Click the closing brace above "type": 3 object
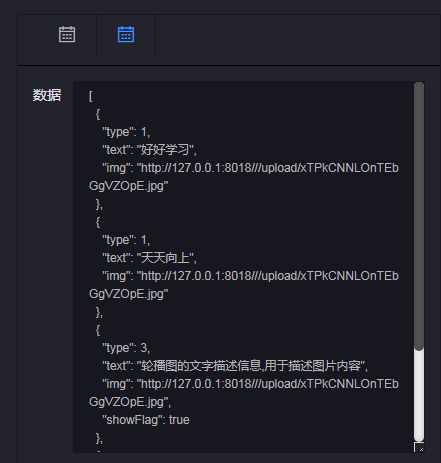The width and height of the screenshot is (441, 463). [x=99, y=312]
